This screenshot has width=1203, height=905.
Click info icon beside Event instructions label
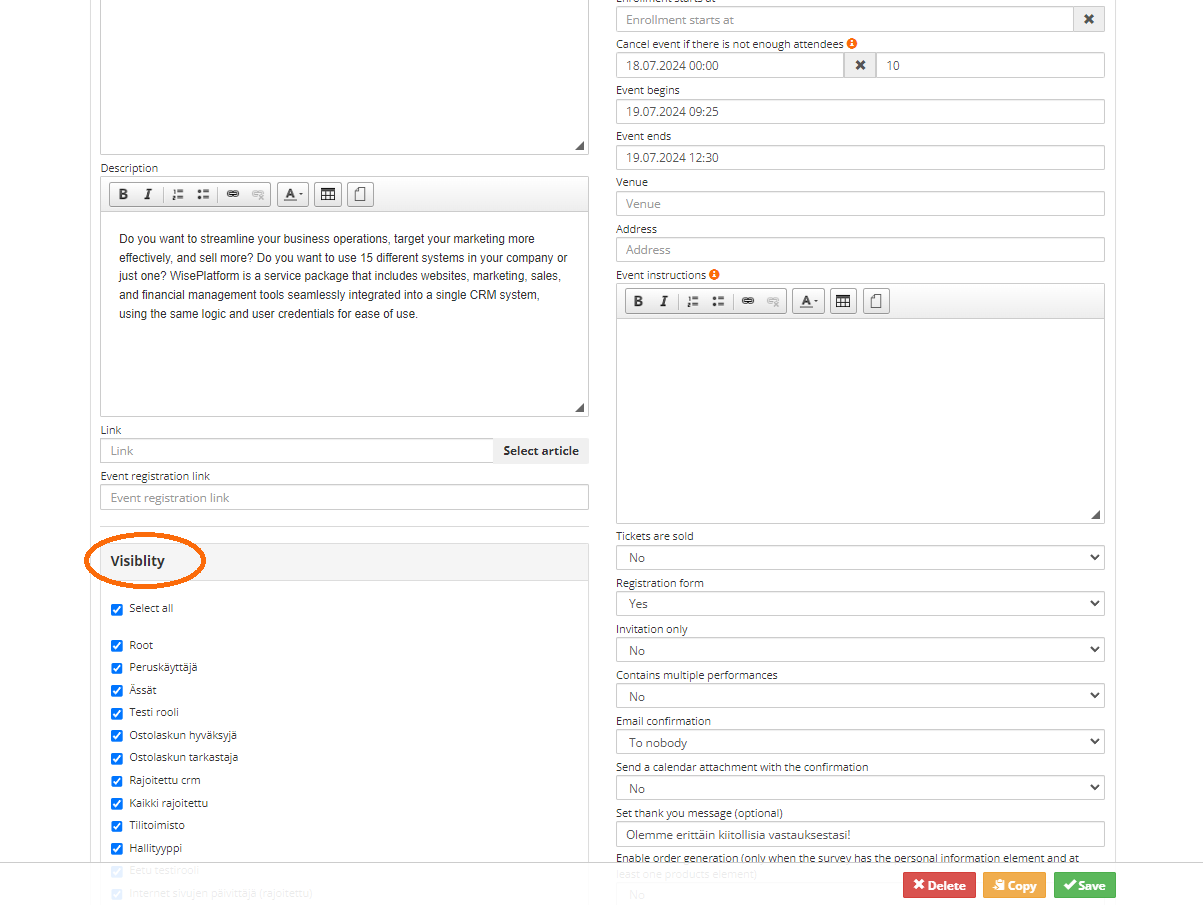point(715,275)
